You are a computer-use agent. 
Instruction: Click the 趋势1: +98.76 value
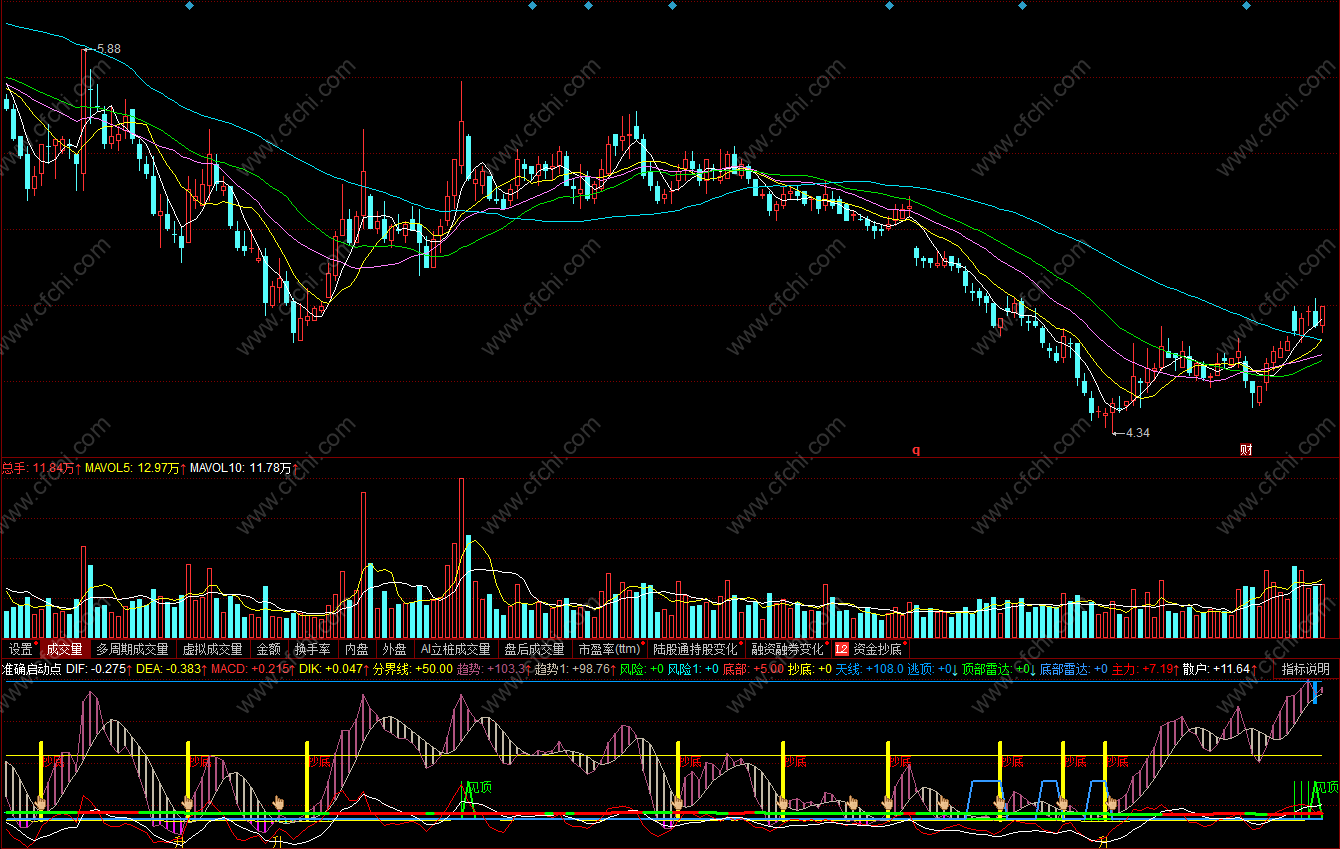pyautogui.click(x=574, y=669)
